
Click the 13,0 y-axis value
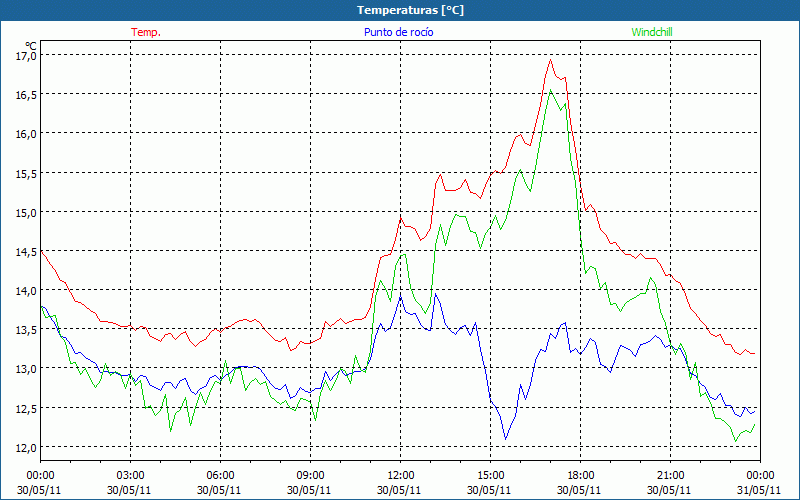27,368
